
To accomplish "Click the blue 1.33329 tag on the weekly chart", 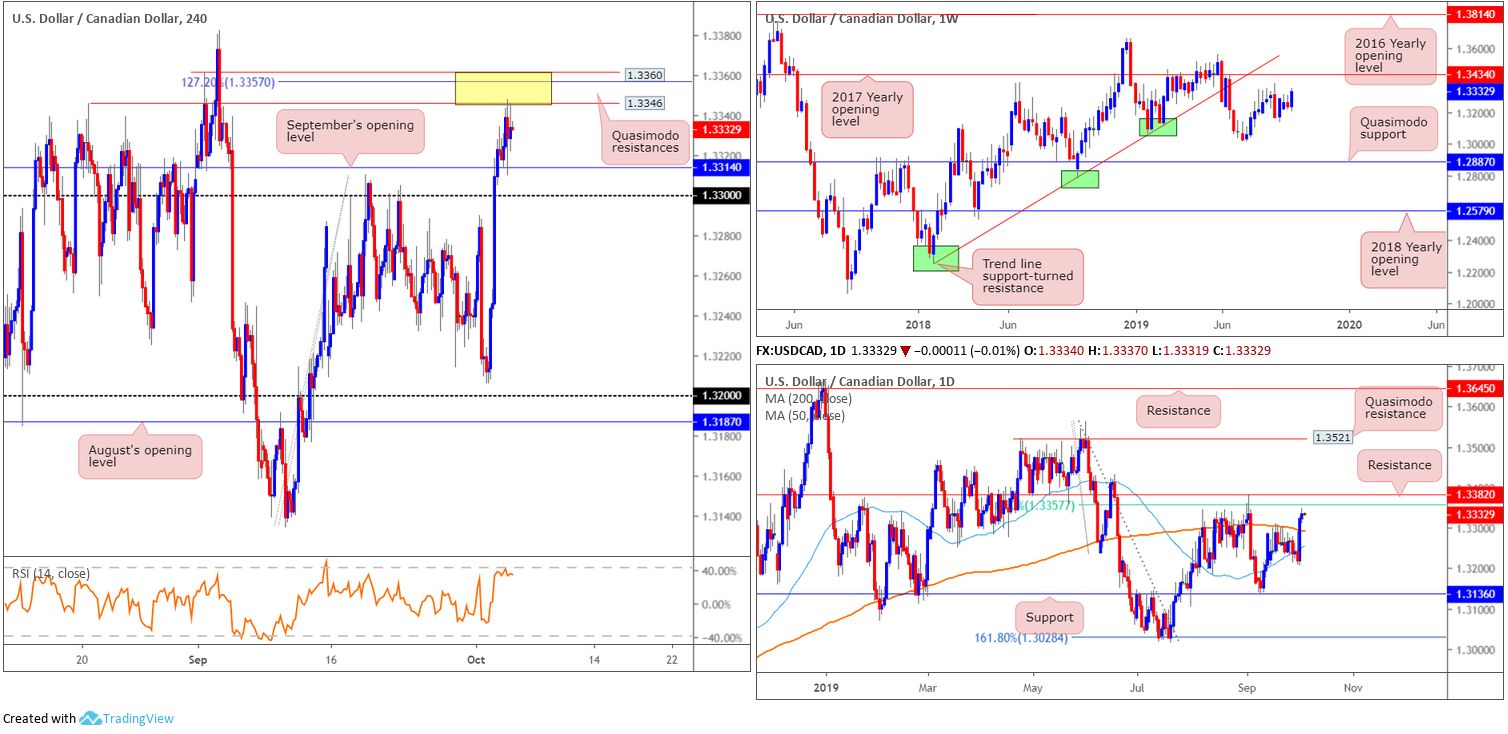I will point(1476,91).
